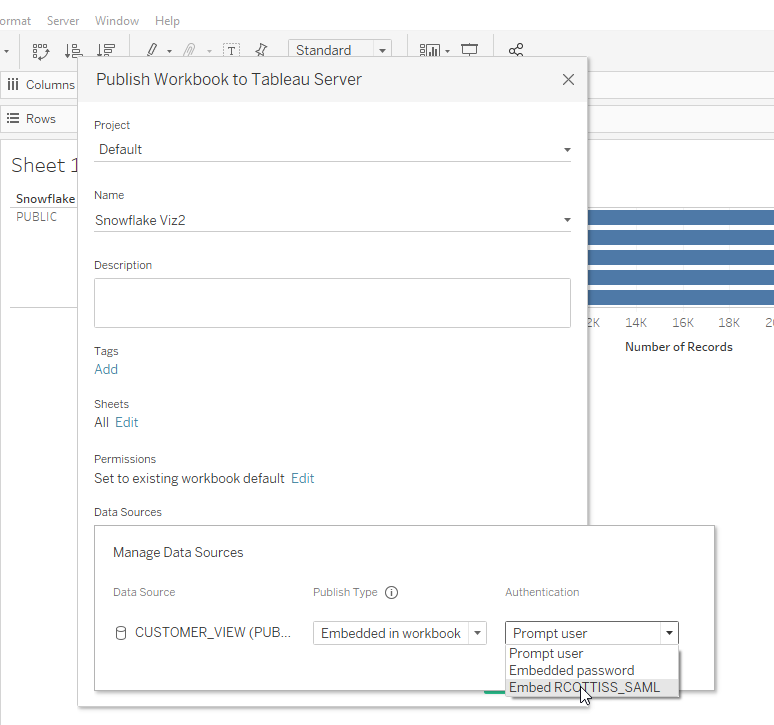Click the Name field text Snowflake Viz2

coord(140,220)
